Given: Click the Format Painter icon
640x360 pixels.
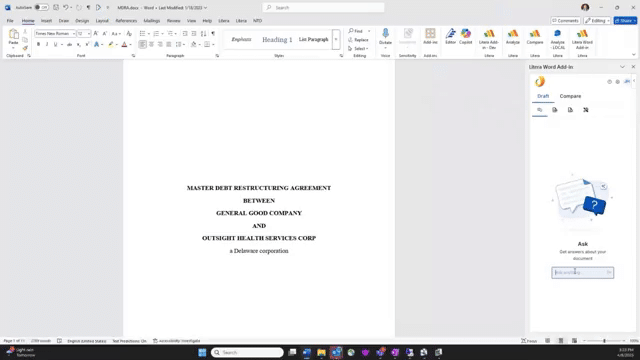Looking at the screenshot, I should click(x=25, y=48).
